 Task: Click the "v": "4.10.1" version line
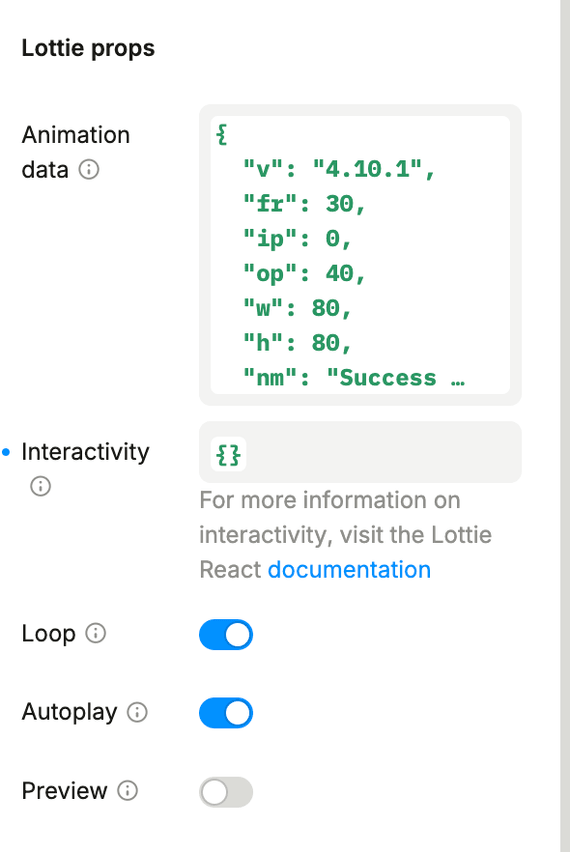[339, 169]
